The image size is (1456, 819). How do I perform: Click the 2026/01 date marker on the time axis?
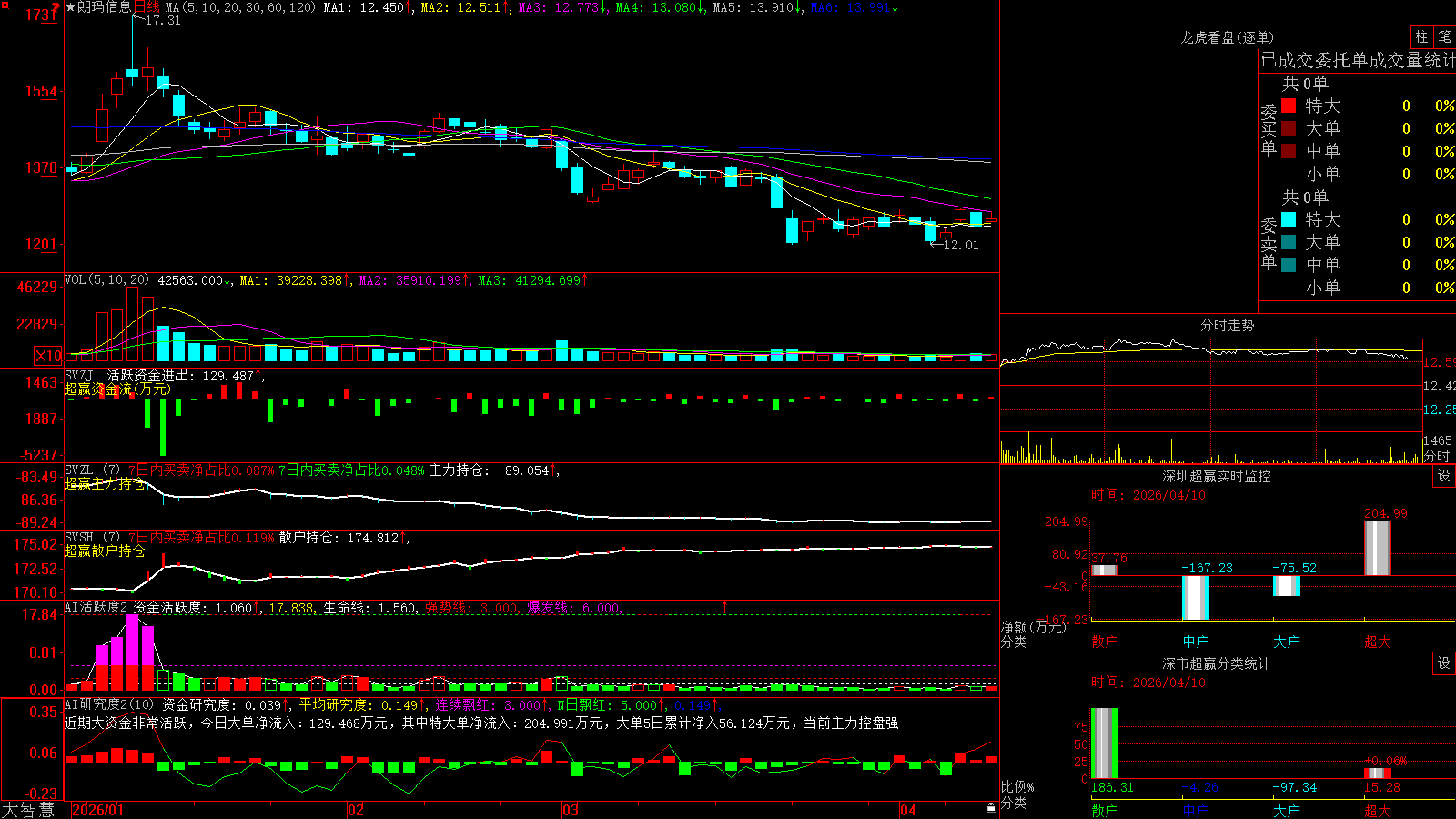pos(97,810)
